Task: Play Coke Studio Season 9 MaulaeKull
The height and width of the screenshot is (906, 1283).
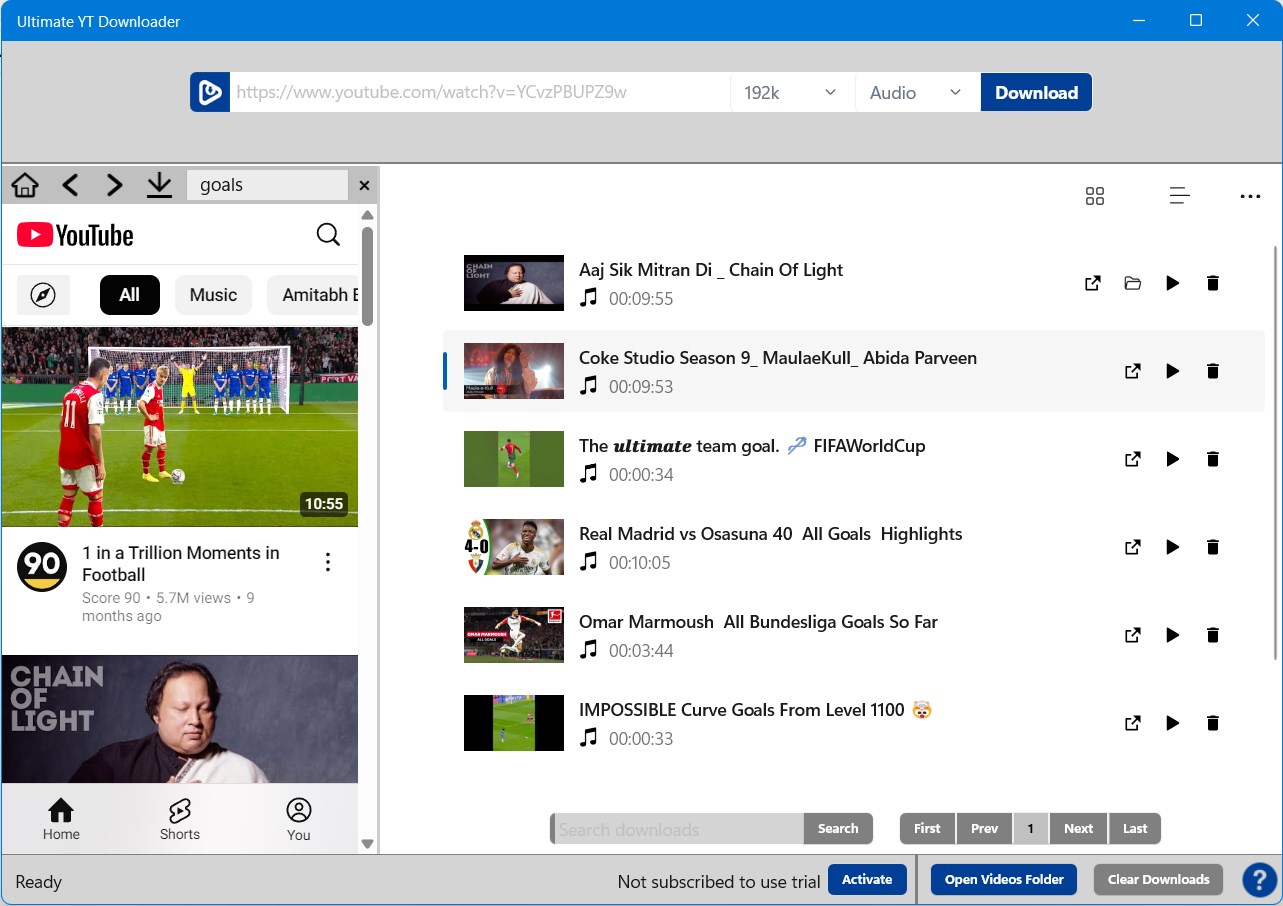Action: click(x=1173, y=371)
